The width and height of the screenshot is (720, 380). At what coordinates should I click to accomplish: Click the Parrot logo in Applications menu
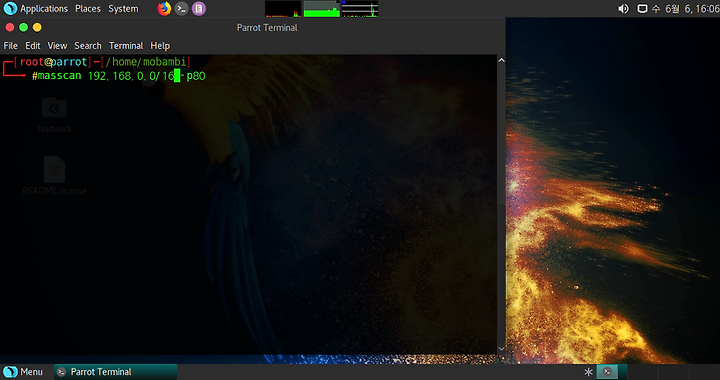click(10, 8)
